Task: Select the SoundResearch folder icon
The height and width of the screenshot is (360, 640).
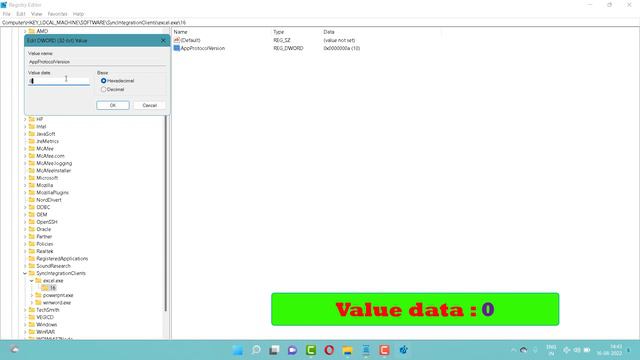Action: (x=32, y=266)
